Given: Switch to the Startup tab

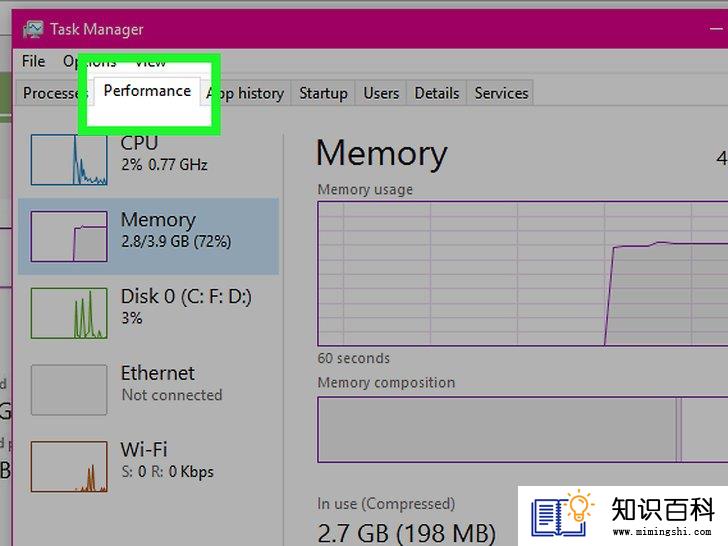Looking at the screenshot, I should pyautogui.click(x=323, y=93).
